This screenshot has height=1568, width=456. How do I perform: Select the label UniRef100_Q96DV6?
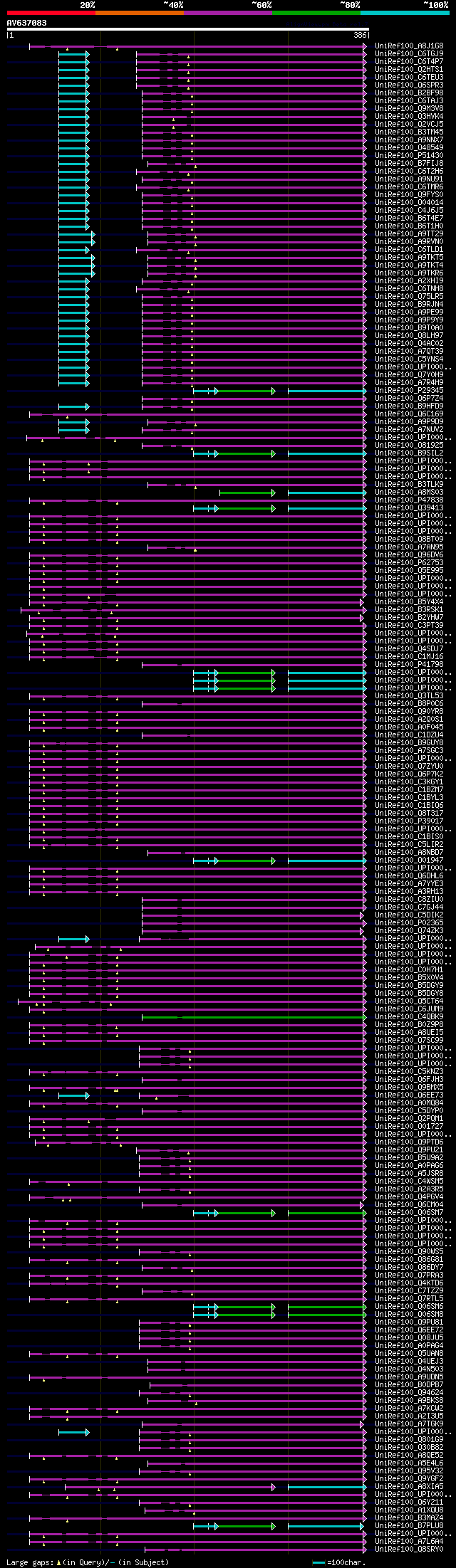point(409,554)
